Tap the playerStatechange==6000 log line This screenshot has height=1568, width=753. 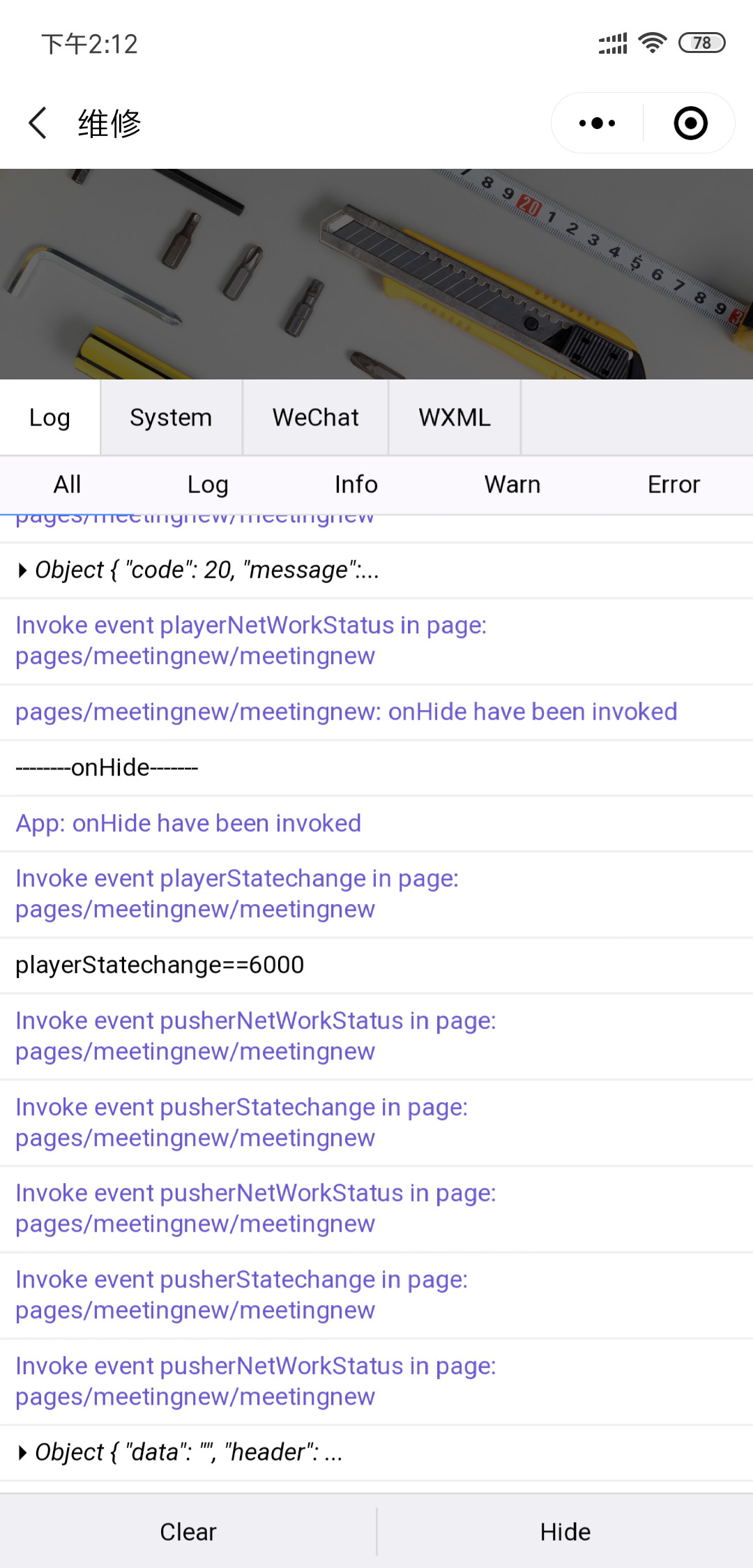click(x=160, y=965)
